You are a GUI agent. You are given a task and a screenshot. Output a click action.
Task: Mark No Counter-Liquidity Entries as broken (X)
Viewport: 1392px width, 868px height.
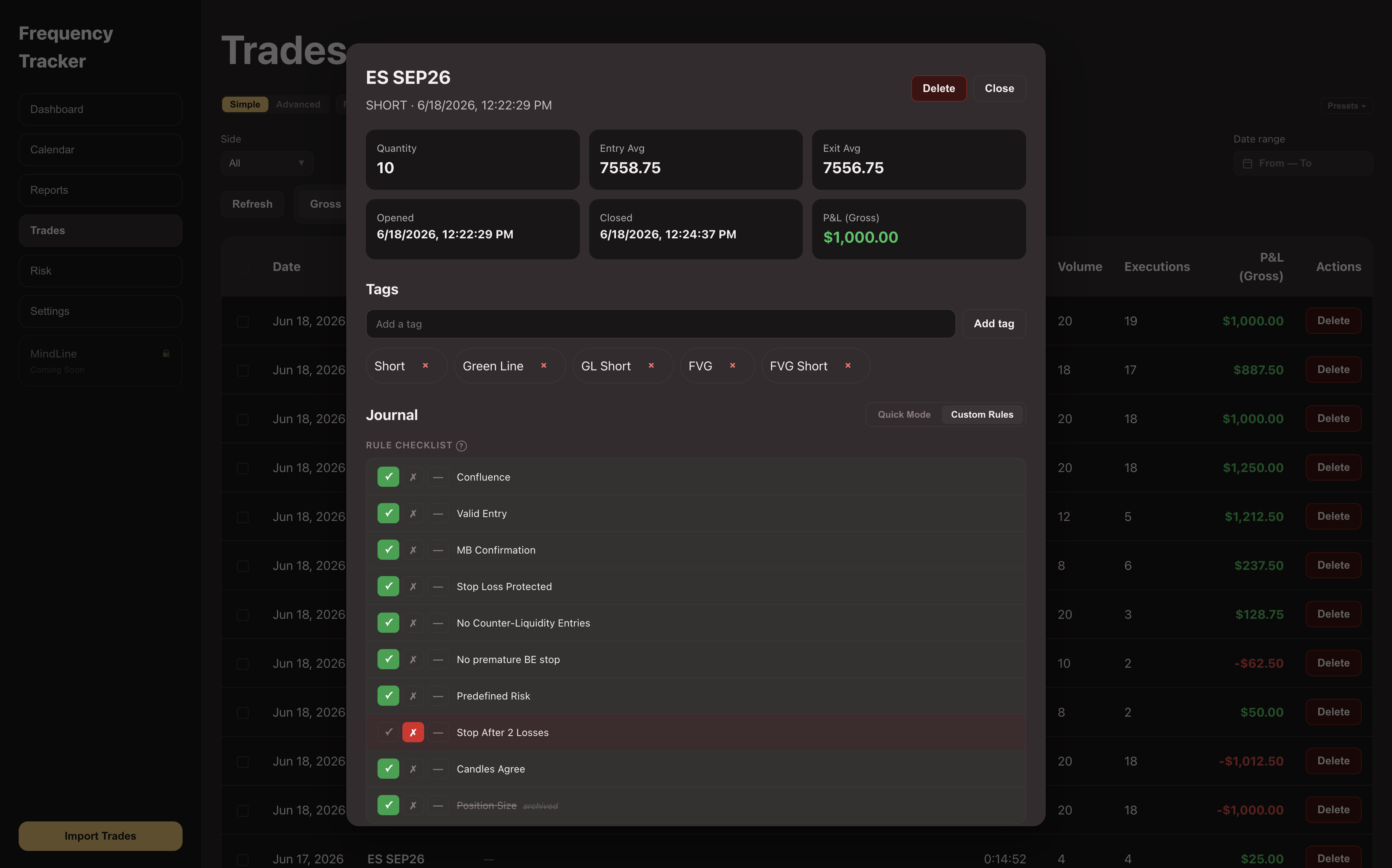click(413, 623)
